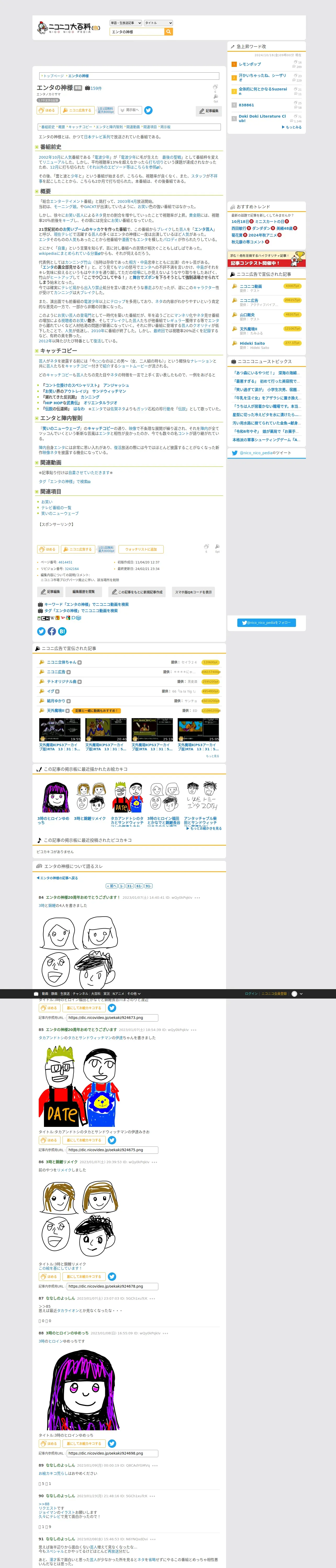Share article via top Twitter icon
The height and width of the screenshot is (1568, 336).
148,110
